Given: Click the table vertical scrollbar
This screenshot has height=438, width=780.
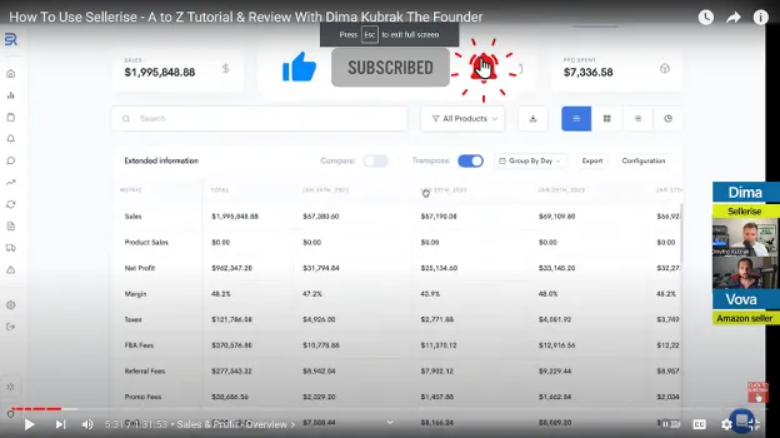Looking at the screenshot, I should [681, 233].
